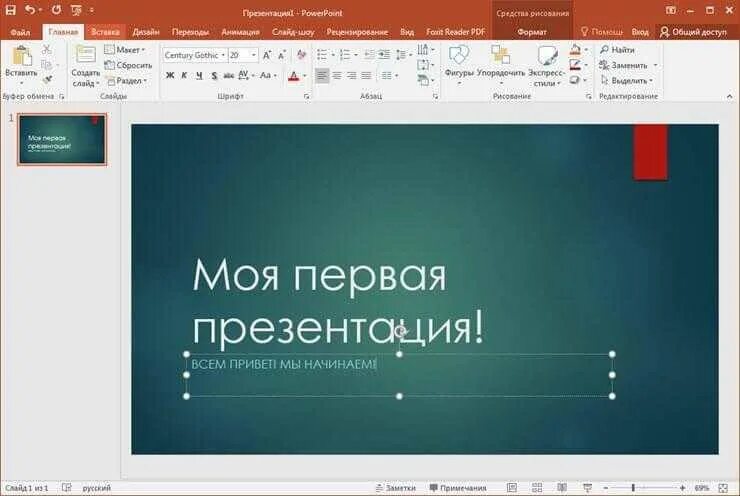Toggle center text alignment
Screen dimensions: 740x496
click(337, 76)
